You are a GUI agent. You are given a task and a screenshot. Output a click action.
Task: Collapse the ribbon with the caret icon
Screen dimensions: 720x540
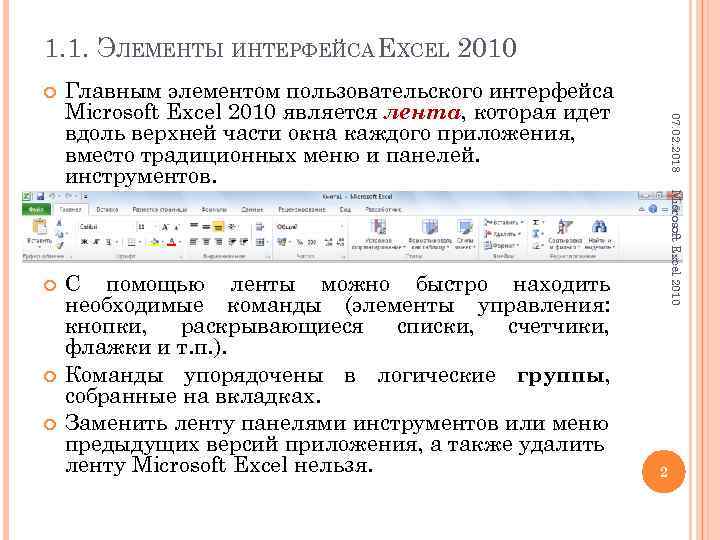point(642,209)
